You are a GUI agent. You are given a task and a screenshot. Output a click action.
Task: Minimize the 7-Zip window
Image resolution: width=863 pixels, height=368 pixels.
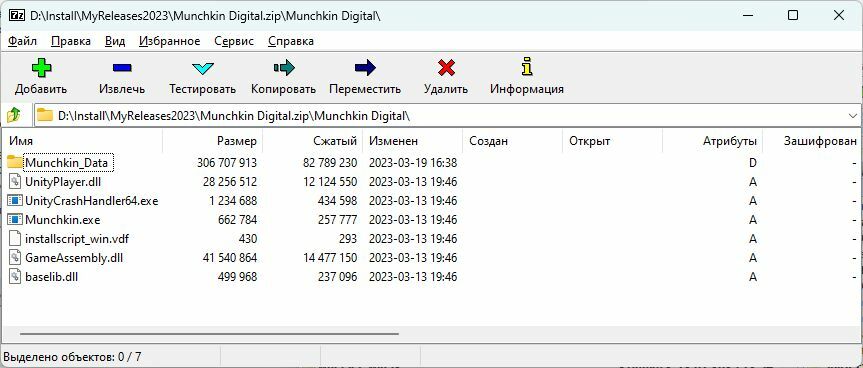tap(747, 15)
